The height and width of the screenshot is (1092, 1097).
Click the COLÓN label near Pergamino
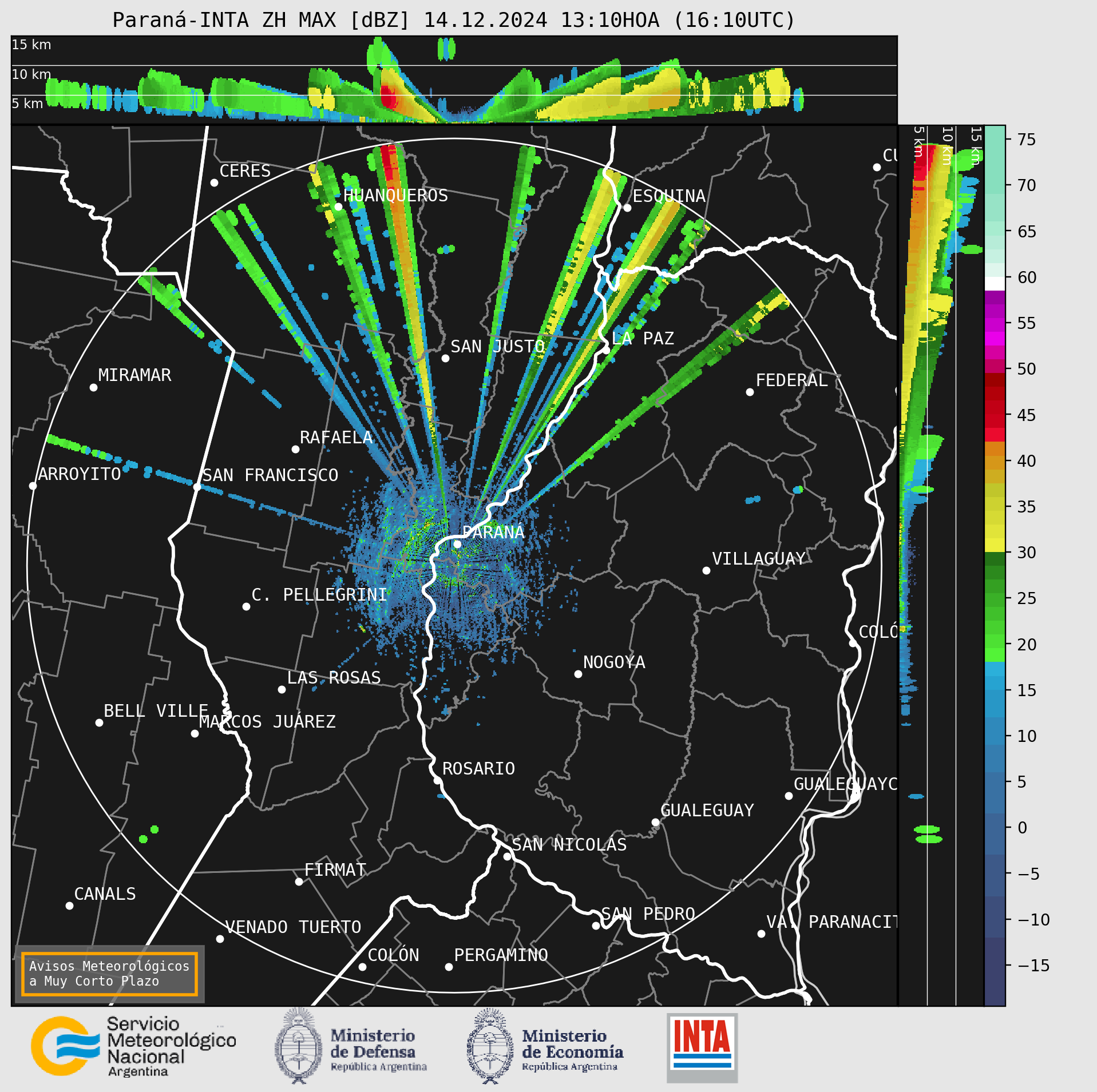click(393, 955)
